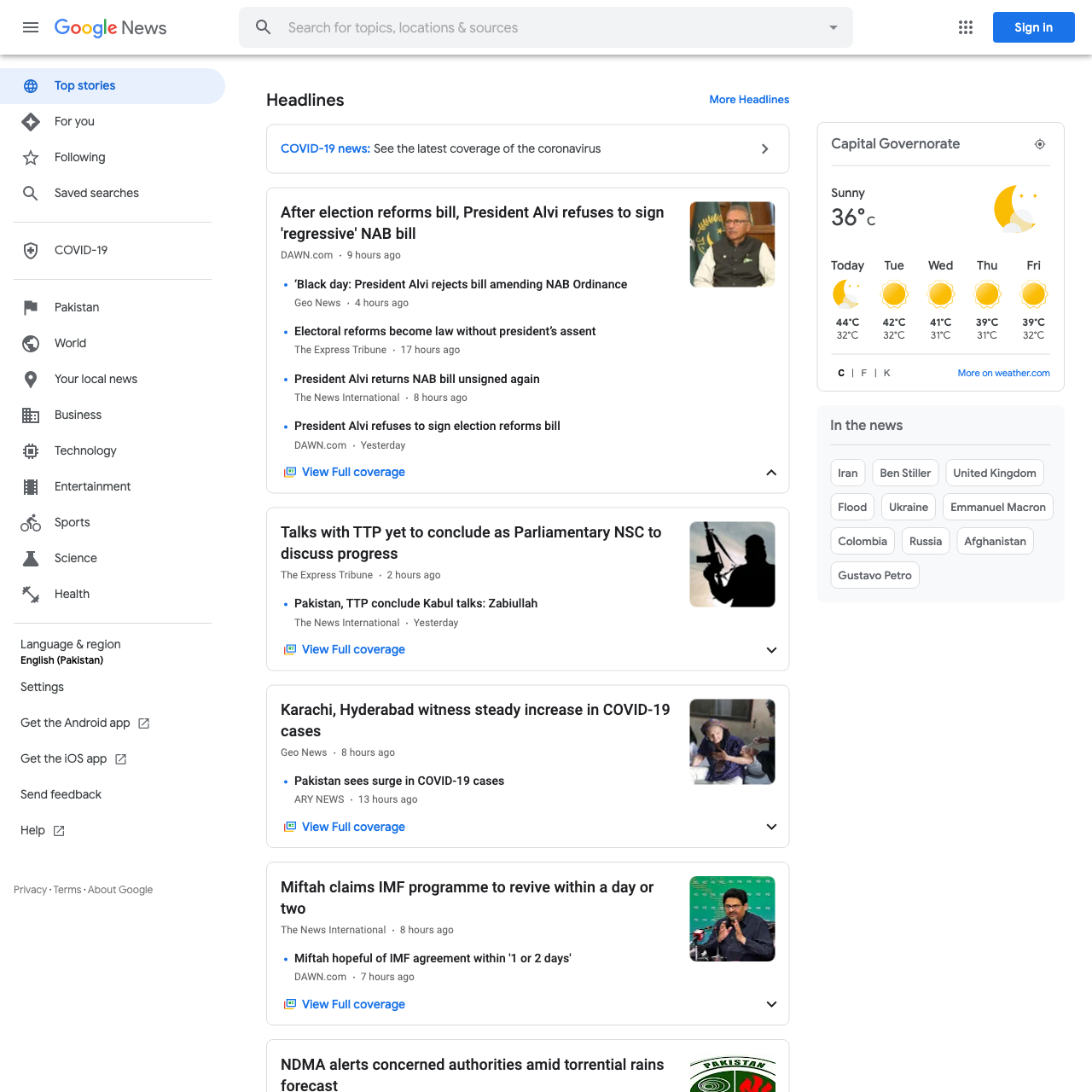1092x1092 pixels.
Task: Expand the Karachi COVID-19 story coverage
Action: coord(771,827)
